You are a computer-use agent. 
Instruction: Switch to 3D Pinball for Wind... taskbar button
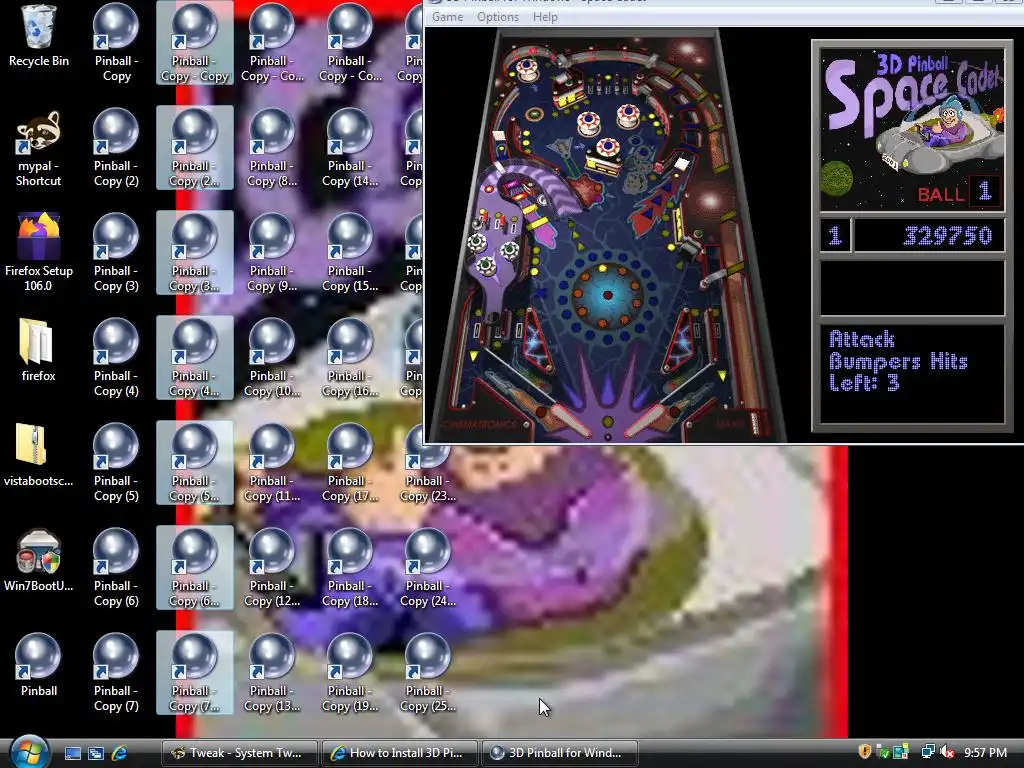coord(559,753)
